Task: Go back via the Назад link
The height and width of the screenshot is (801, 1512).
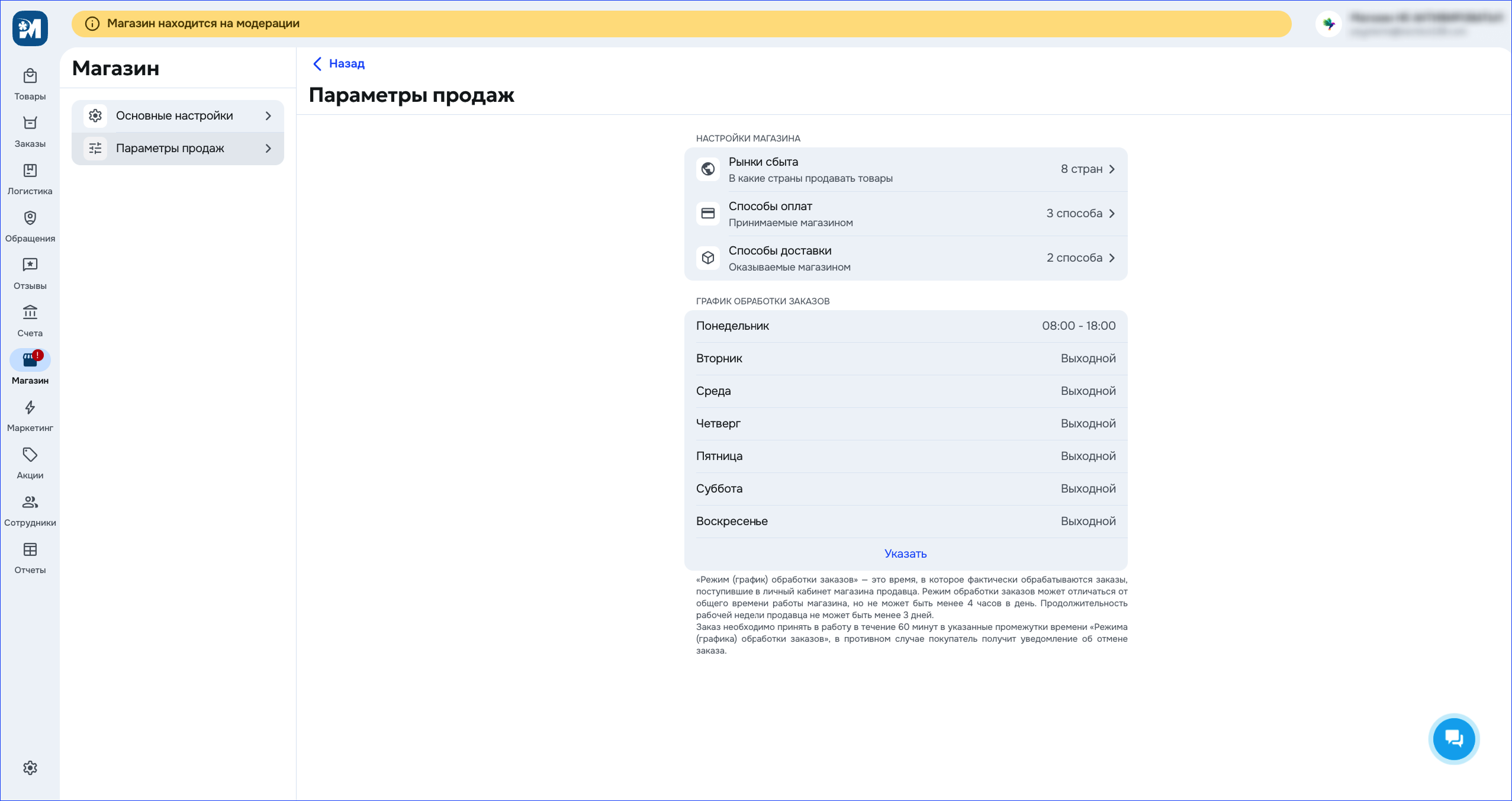Action: [339, 64]
